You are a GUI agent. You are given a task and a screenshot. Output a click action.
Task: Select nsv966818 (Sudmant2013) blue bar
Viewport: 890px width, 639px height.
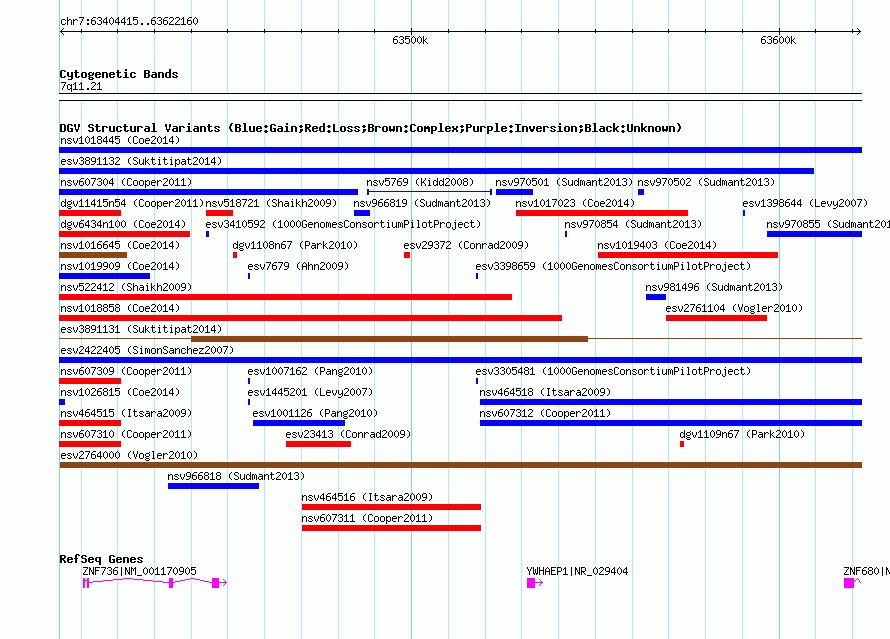tap(213, 486)
